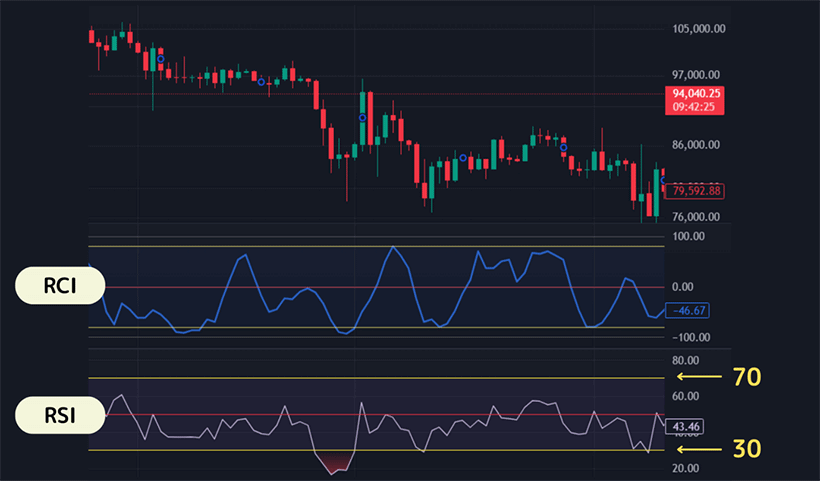Click the red shaded RSI oversold dip
The height and width of the screenshot is (481, 820).
point(336,462)
